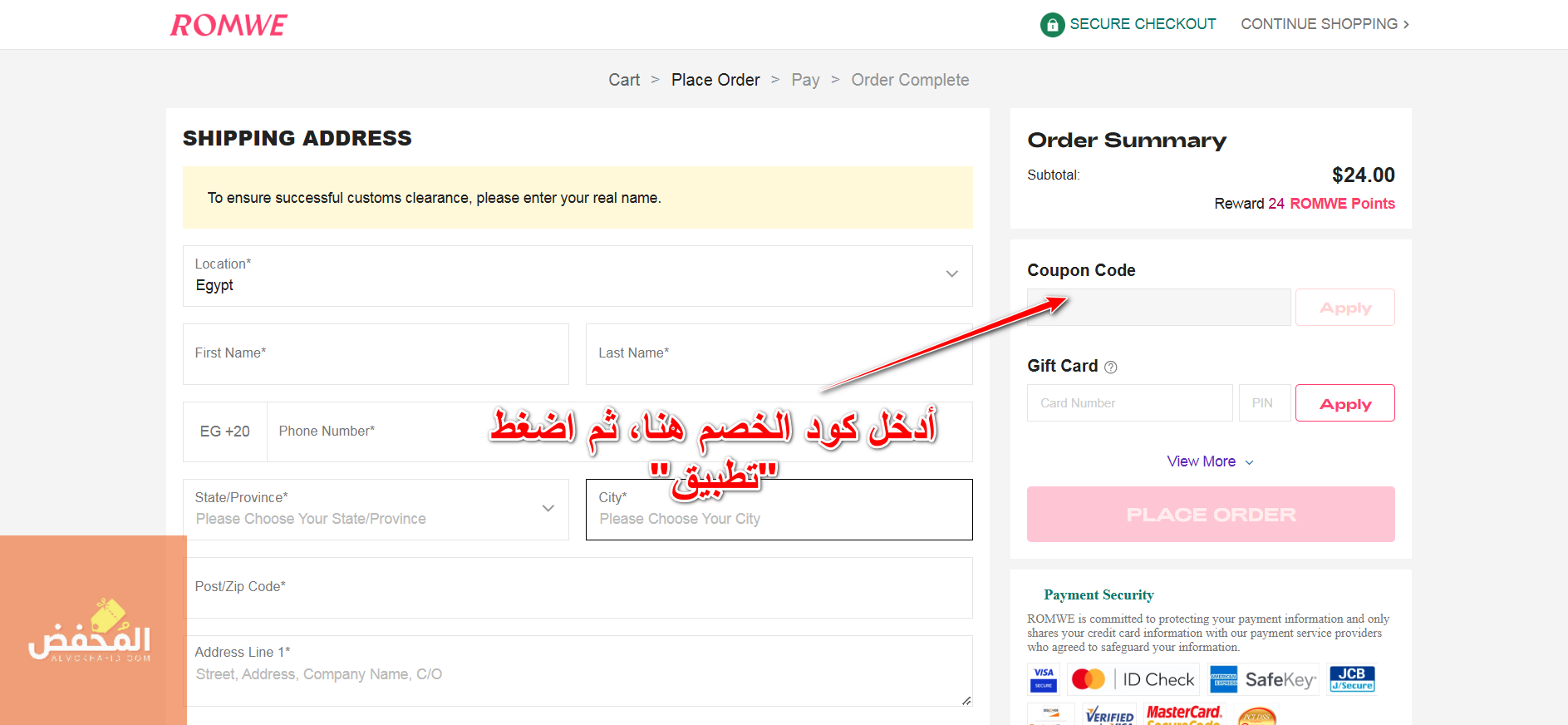The height and width of the screenshot is (725, 1568).
Task: Focus the gift Card Number field
Action: coord(1130,403)
